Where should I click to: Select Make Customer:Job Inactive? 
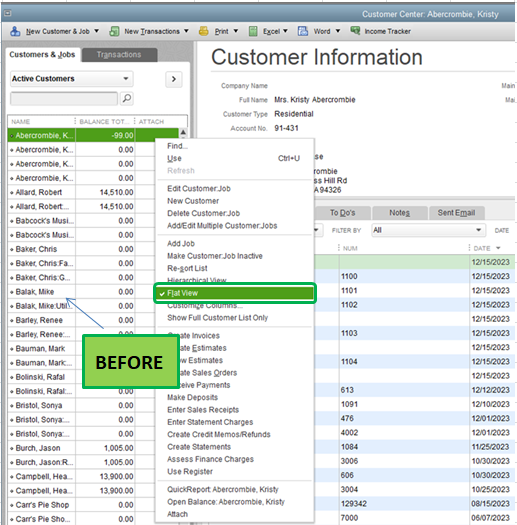tap(215, 256)
